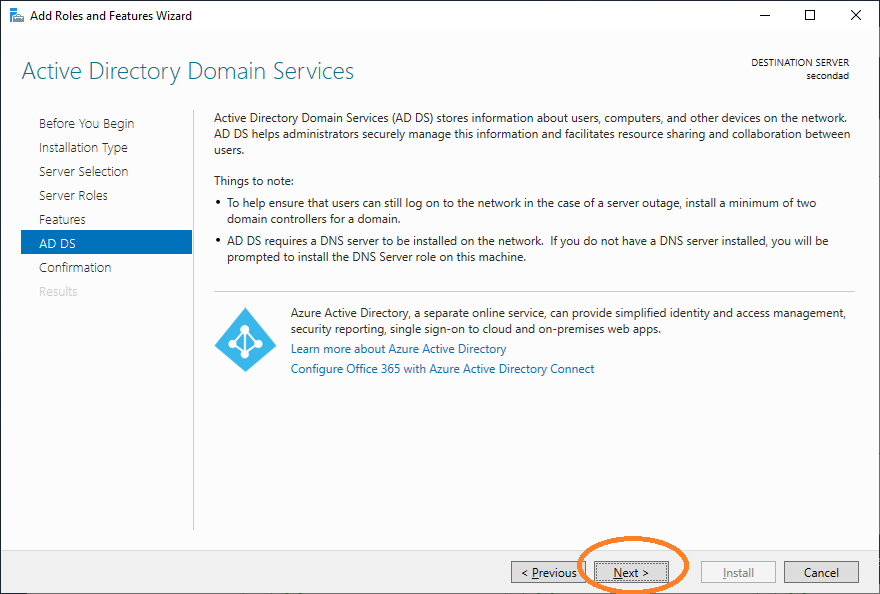
Task: Jump to the Features step
Action: click(62, 220)
